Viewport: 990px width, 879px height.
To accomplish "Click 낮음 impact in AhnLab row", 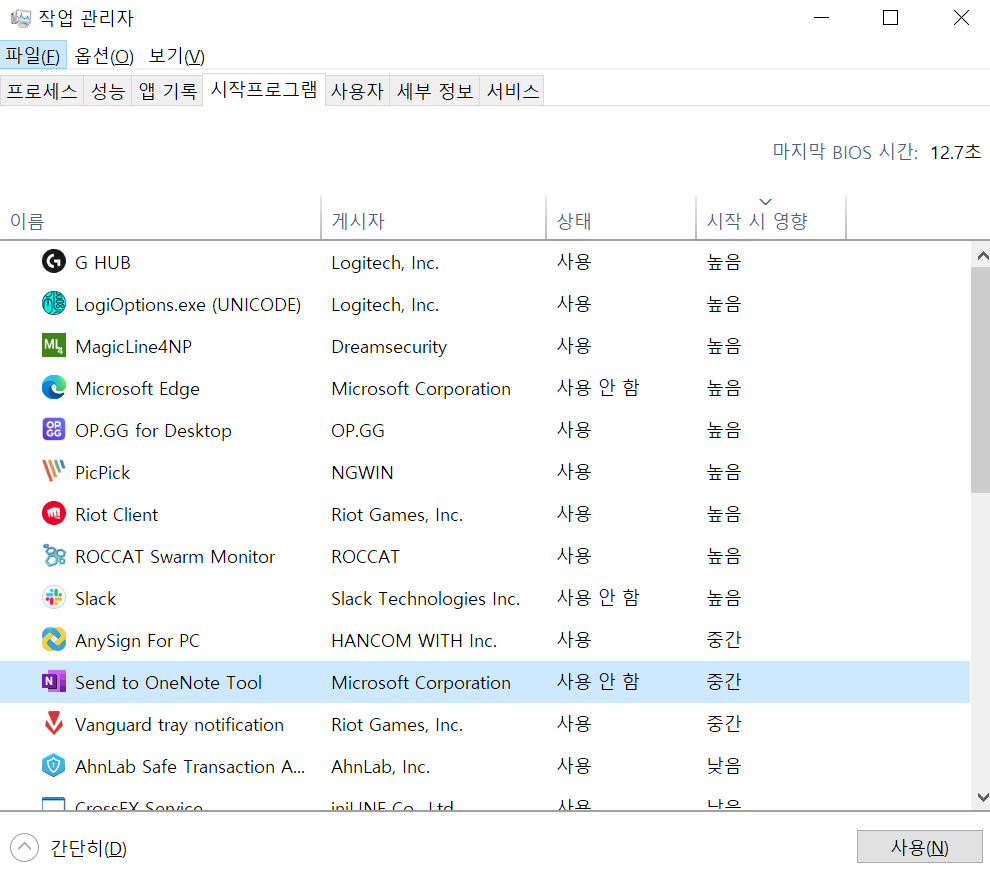I will (x=724, y=765).
